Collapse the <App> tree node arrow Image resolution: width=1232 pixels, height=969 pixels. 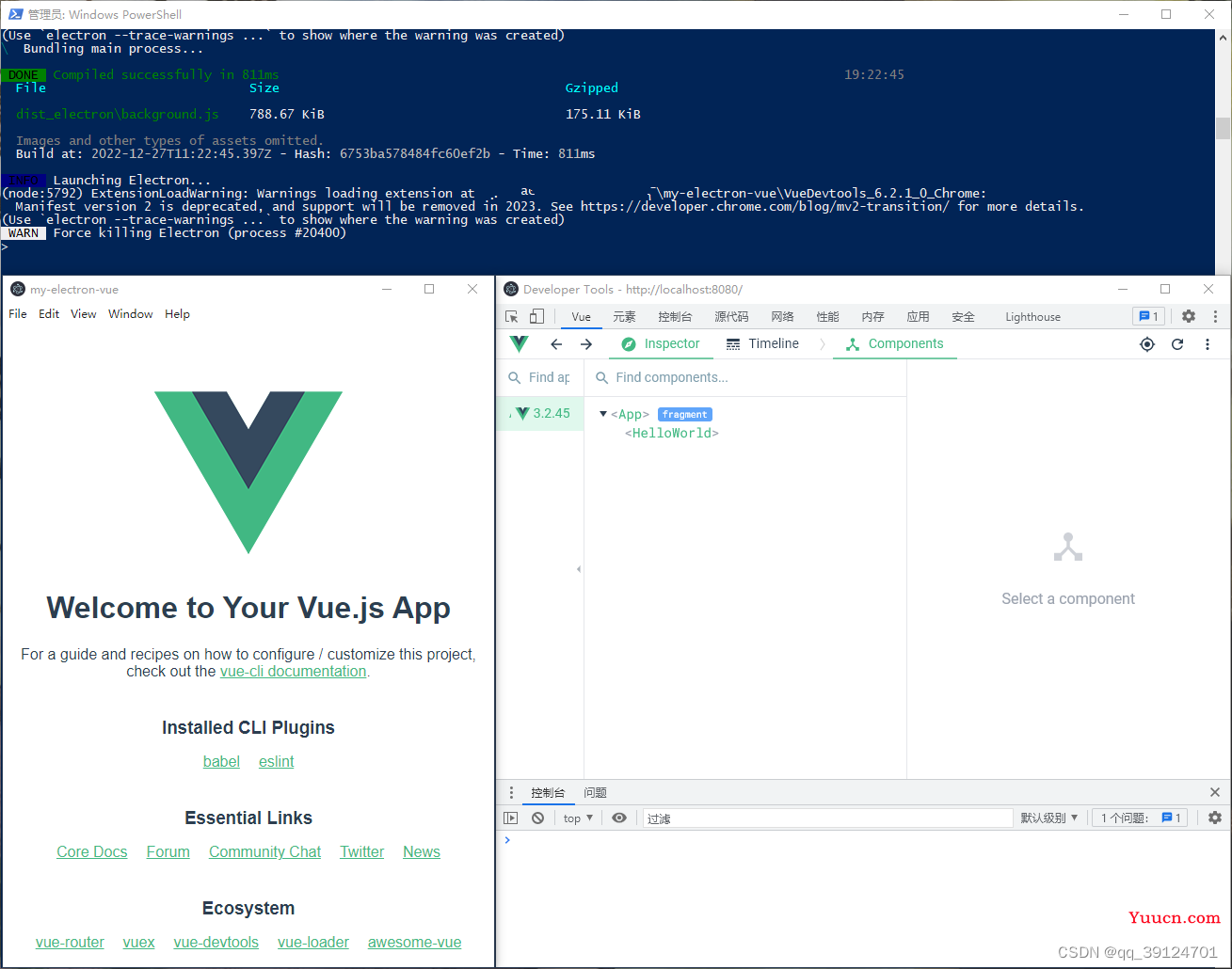[603, 414]
